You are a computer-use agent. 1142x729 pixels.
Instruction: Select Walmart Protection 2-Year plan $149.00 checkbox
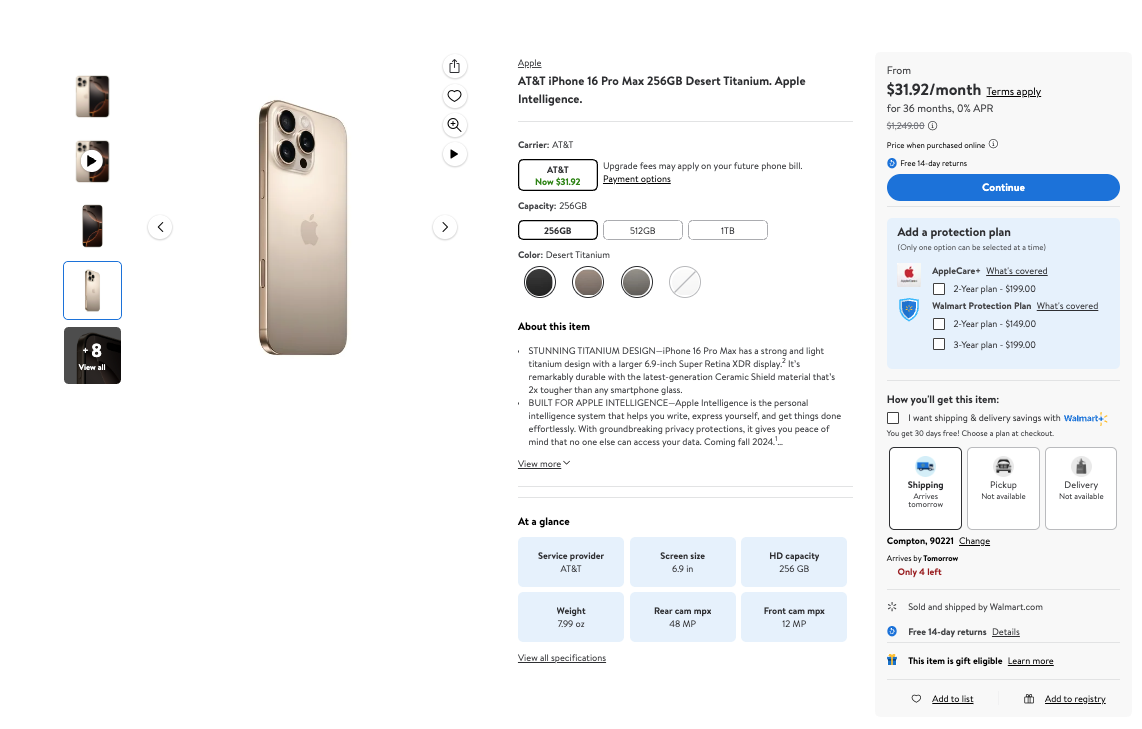pos(939,324)
